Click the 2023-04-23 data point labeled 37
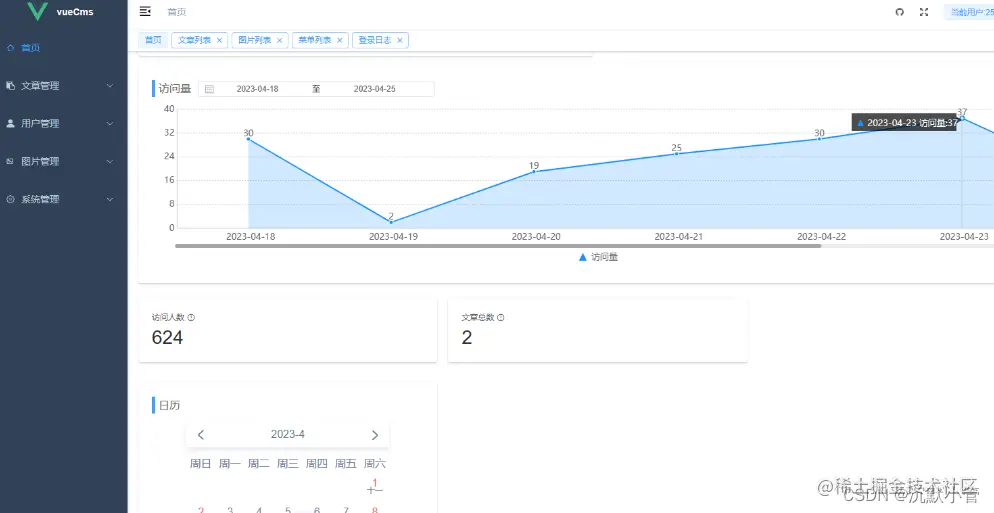 click(962, 118)
